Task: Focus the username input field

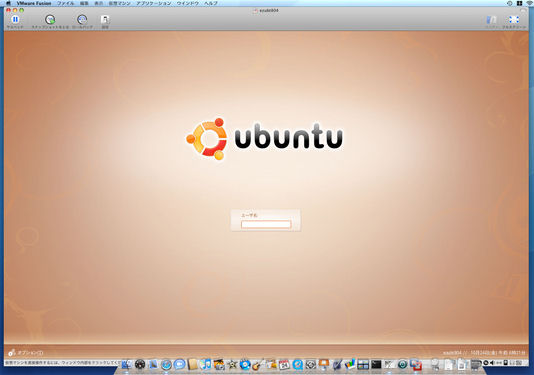Action: tap(266, 224)
